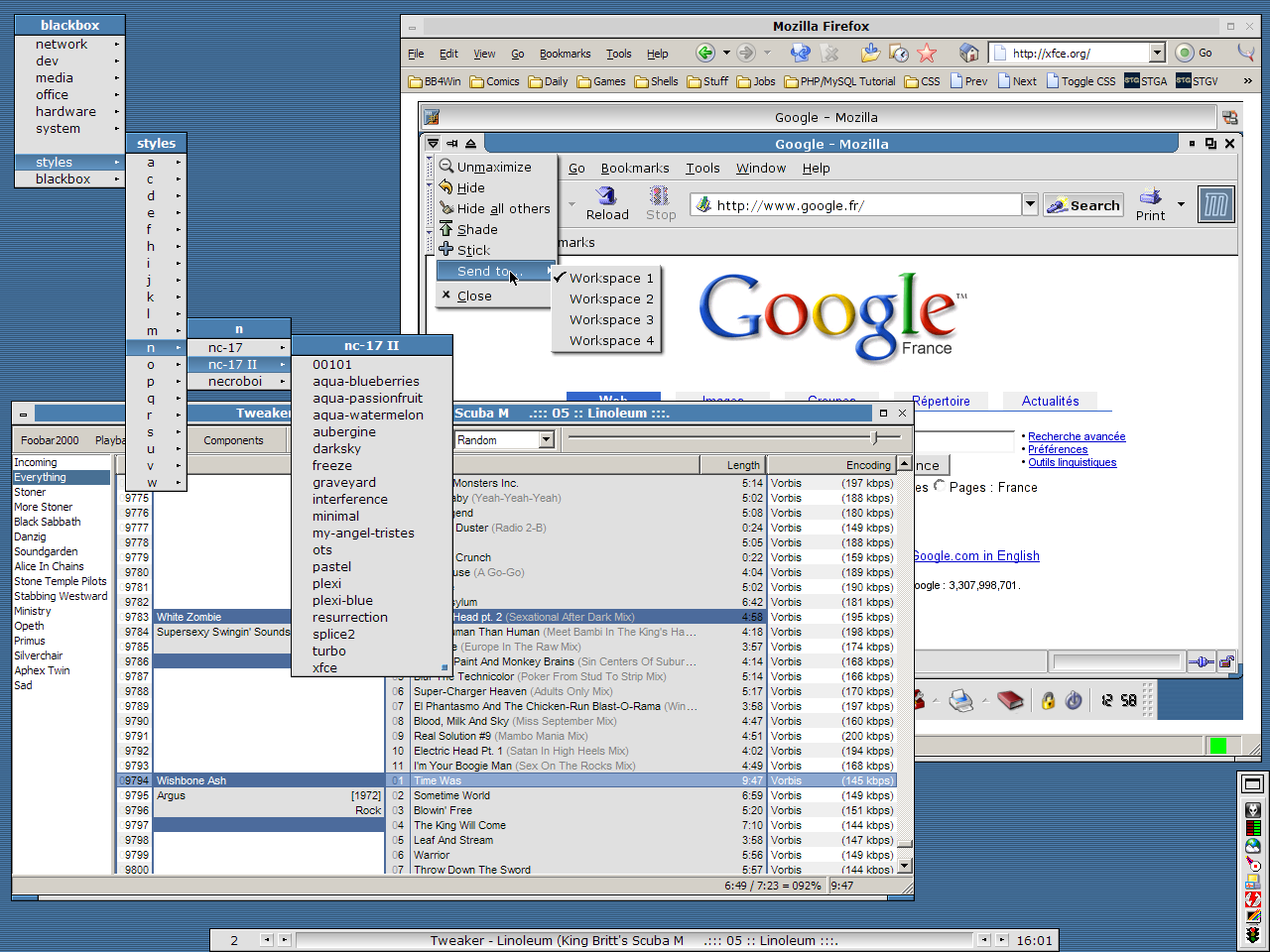Click the globe with clouds tray icon
This screenshot has width=1270, height=952.
tap(1253, 846)
